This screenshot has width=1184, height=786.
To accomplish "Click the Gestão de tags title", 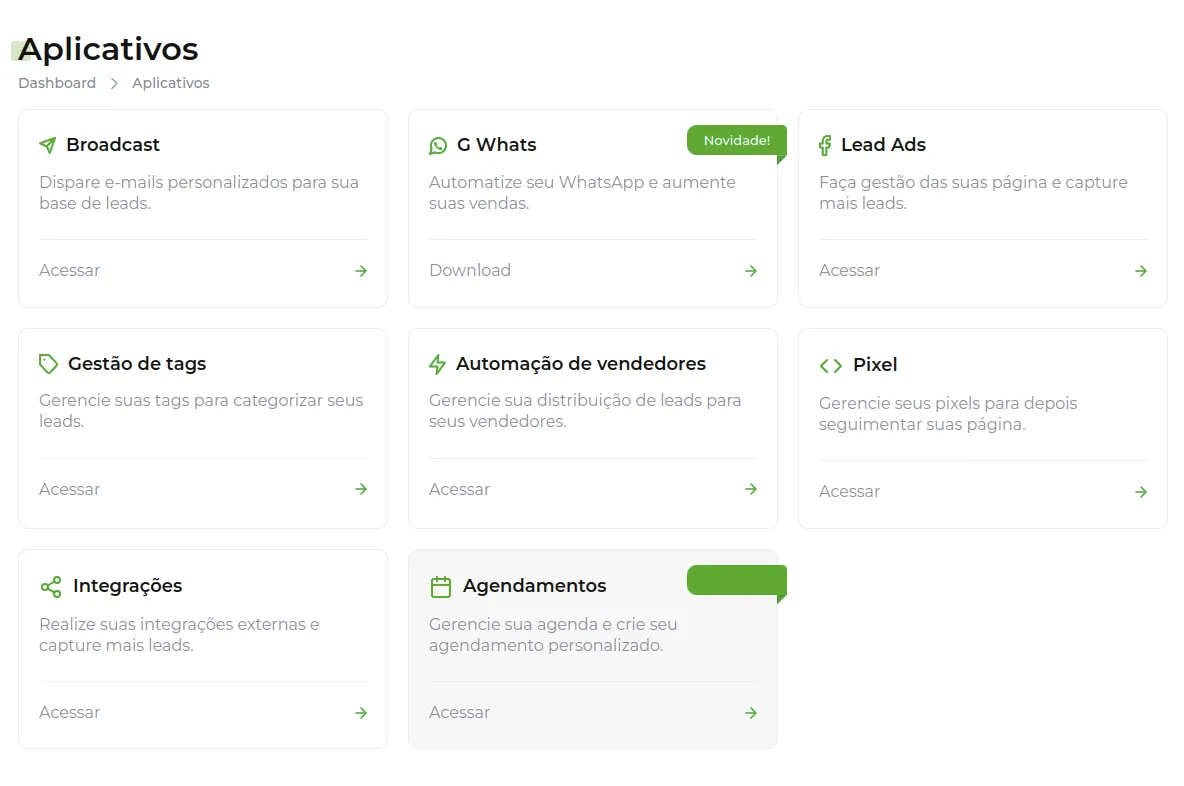I will pos(137,364).
